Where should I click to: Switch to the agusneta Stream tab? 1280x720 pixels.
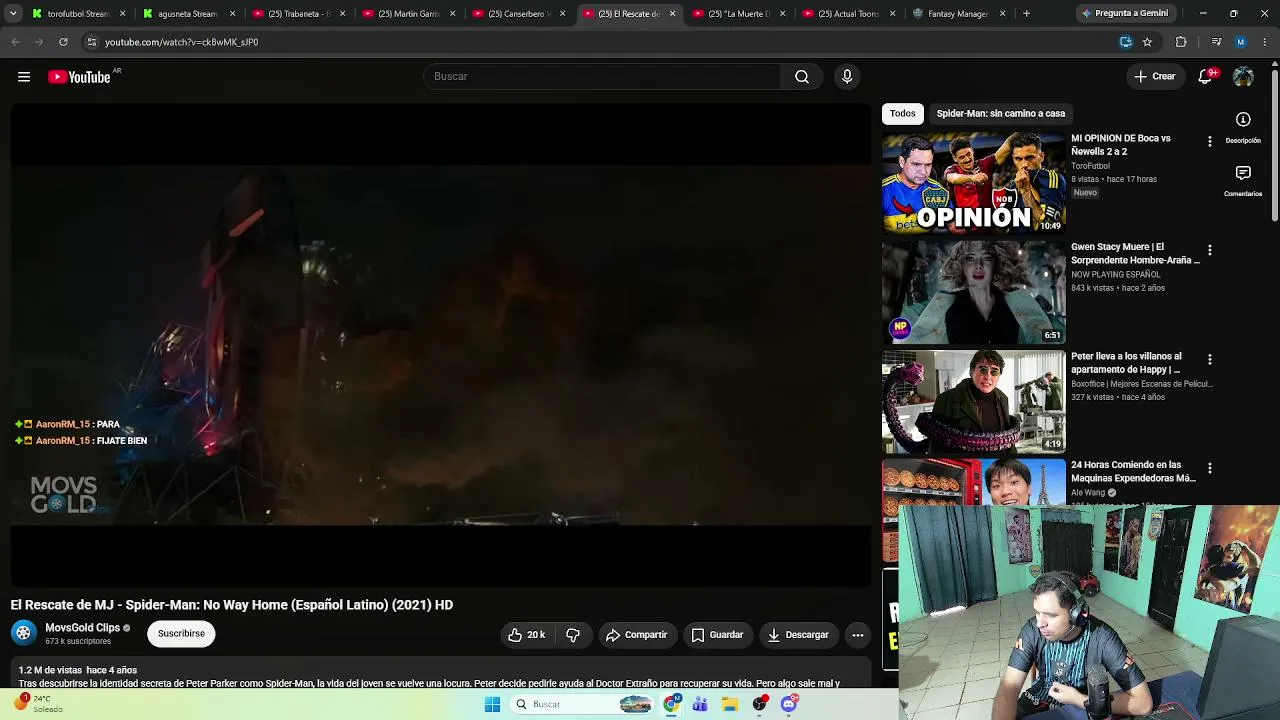point(190,14)
